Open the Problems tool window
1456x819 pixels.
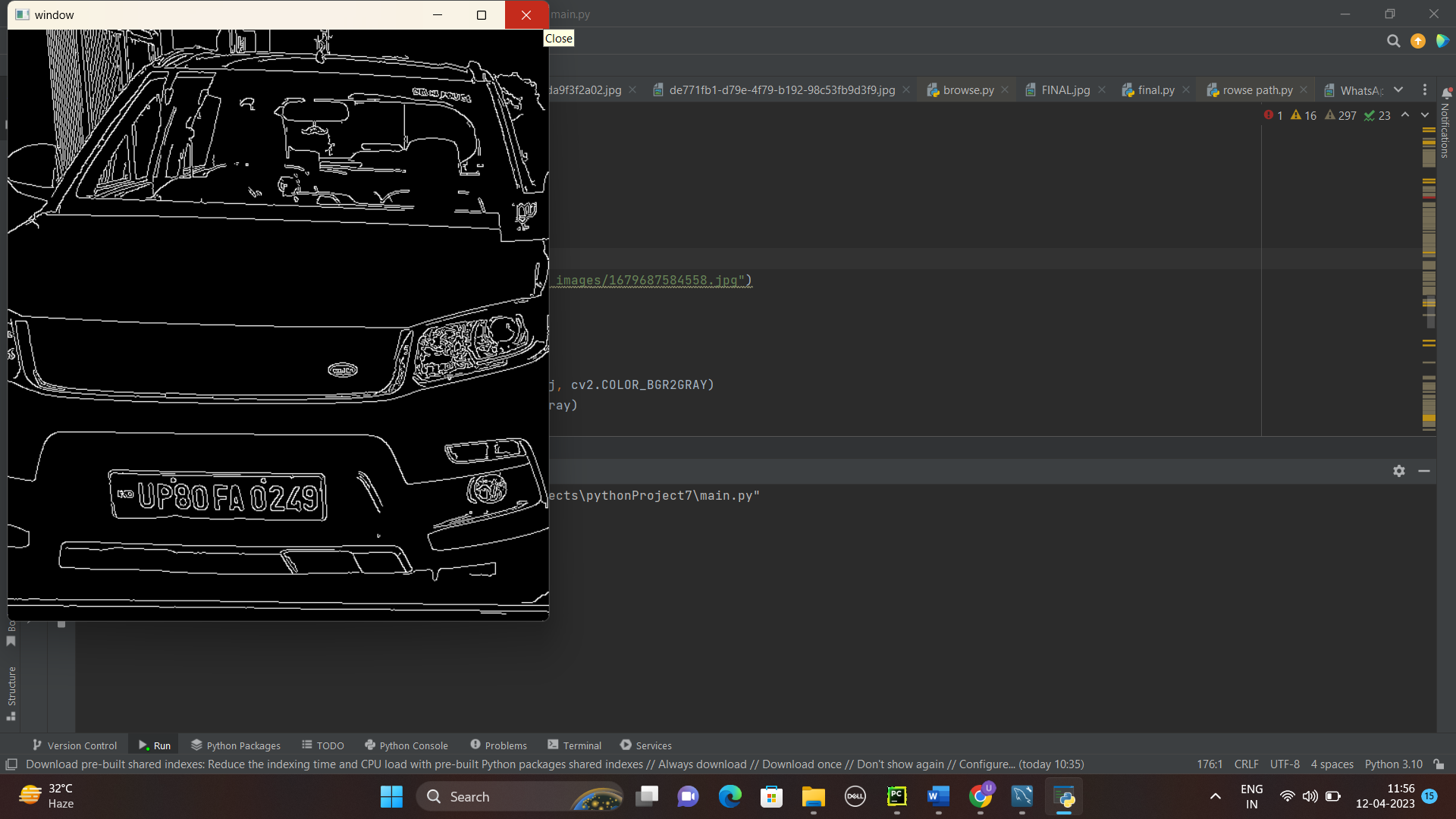(x=498, y=745)
